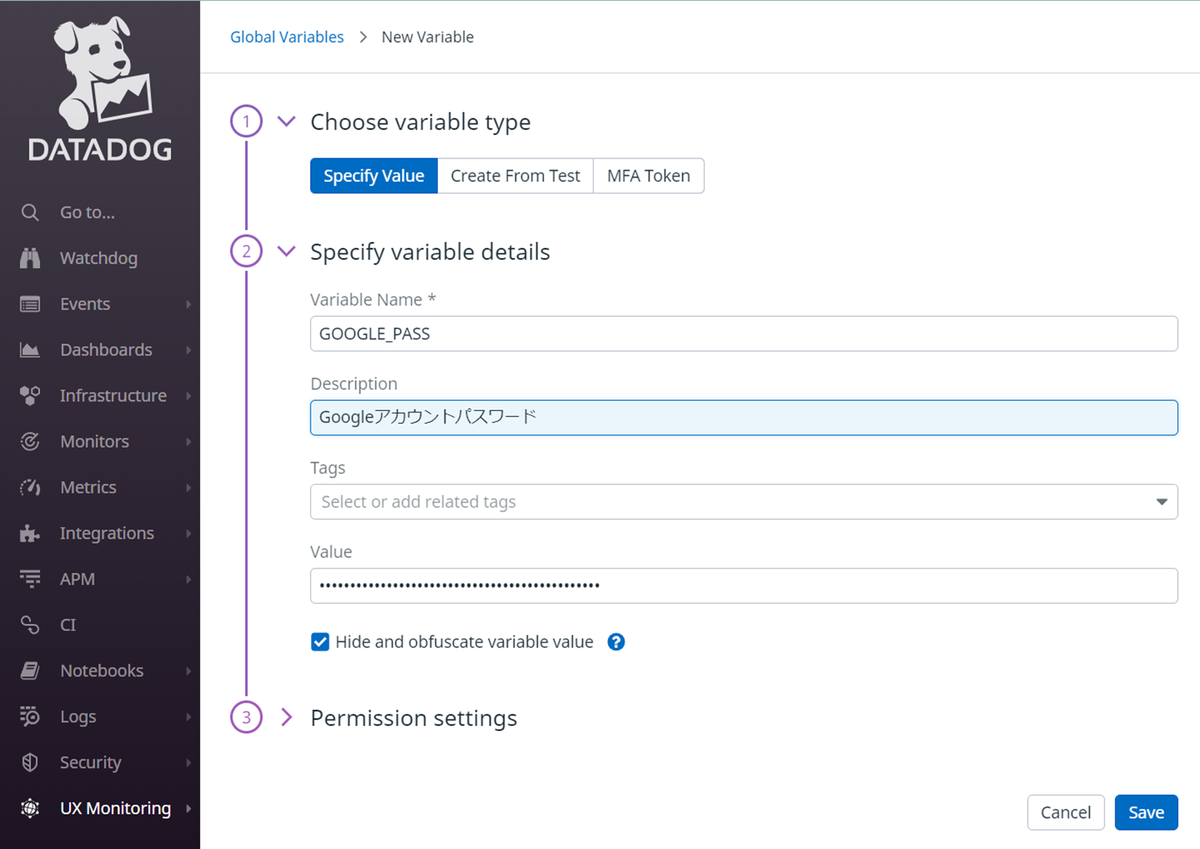Click the Security shield icon
Viewport: 1200px width, 849px height.
click(x=30, y=763)
